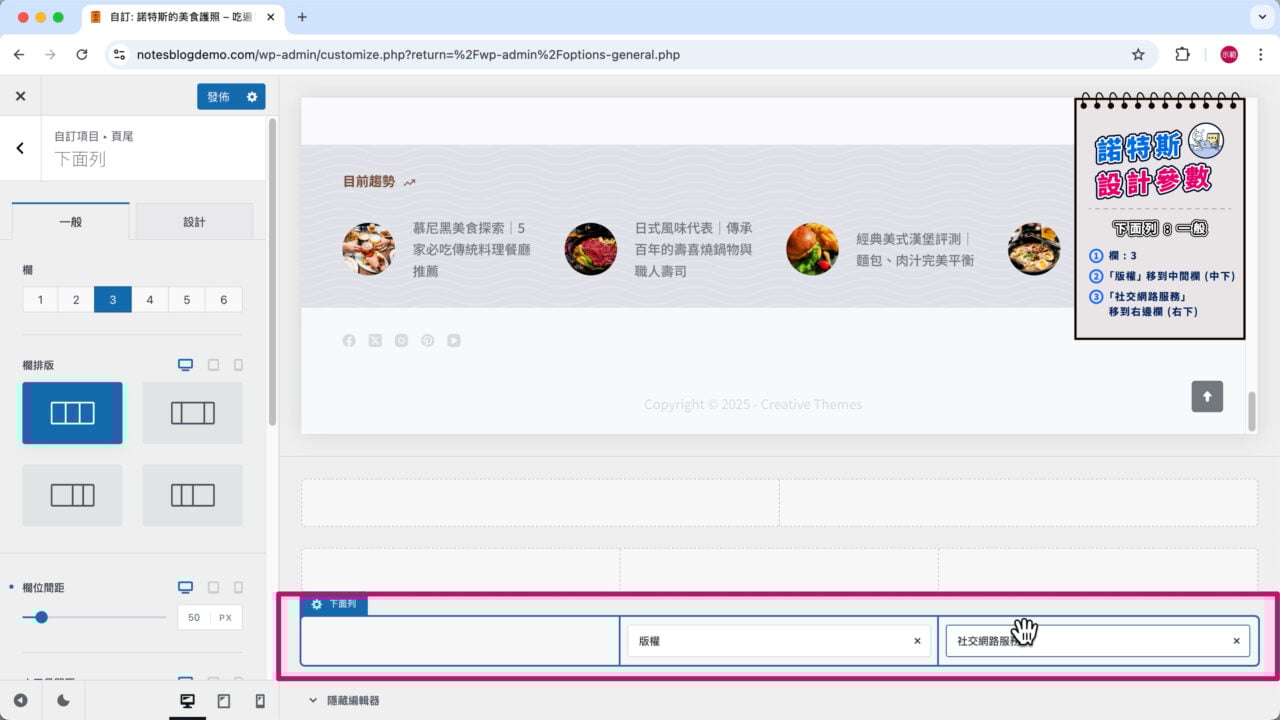Click the 發佈 publish button

(x=218, y=97)
